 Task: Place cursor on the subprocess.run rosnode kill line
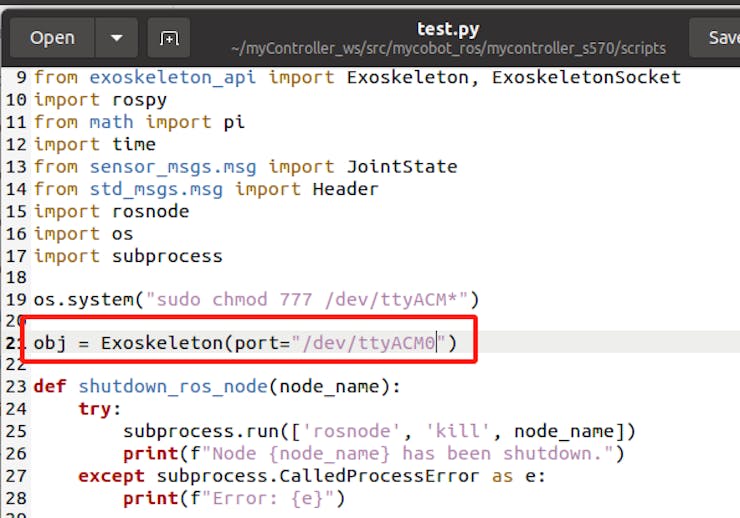pos(379,431)
